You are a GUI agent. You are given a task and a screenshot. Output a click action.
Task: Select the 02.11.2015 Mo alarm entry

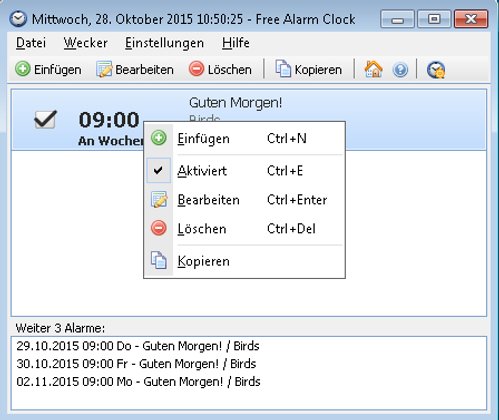point(138,381)
